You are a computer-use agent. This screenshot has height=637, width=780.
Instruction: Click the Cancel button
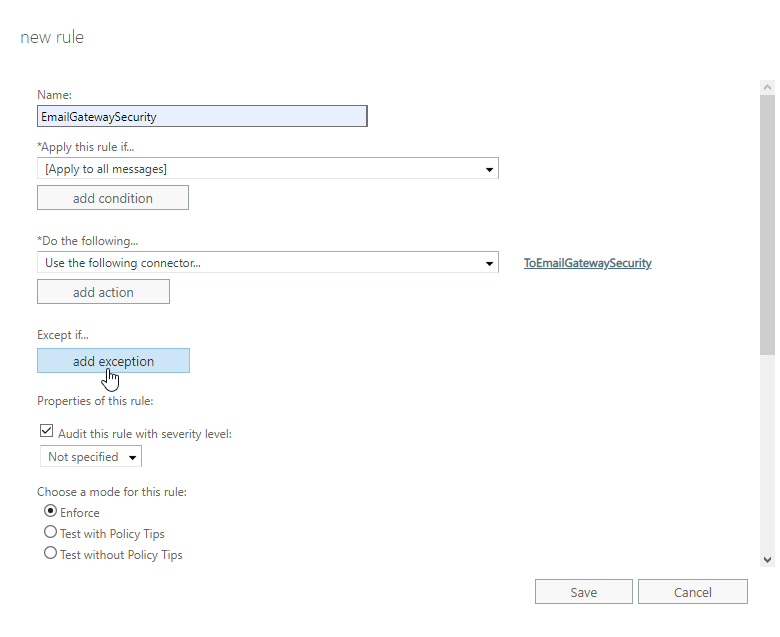tap(692, 592)
